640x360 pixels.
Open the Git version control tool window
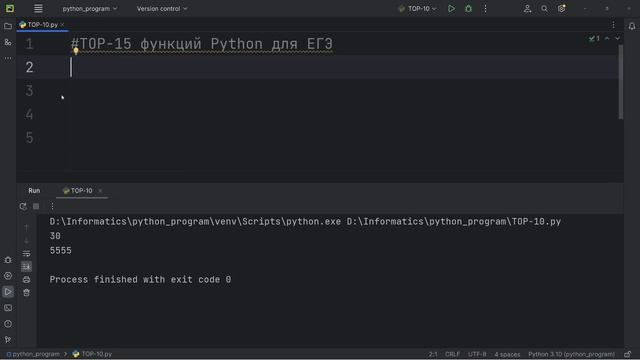point(8,340)
